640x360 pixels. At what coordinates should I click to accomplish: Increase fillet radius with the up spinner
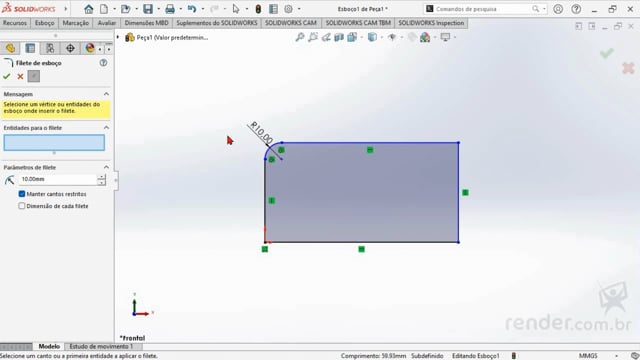[x=101, y=177]
